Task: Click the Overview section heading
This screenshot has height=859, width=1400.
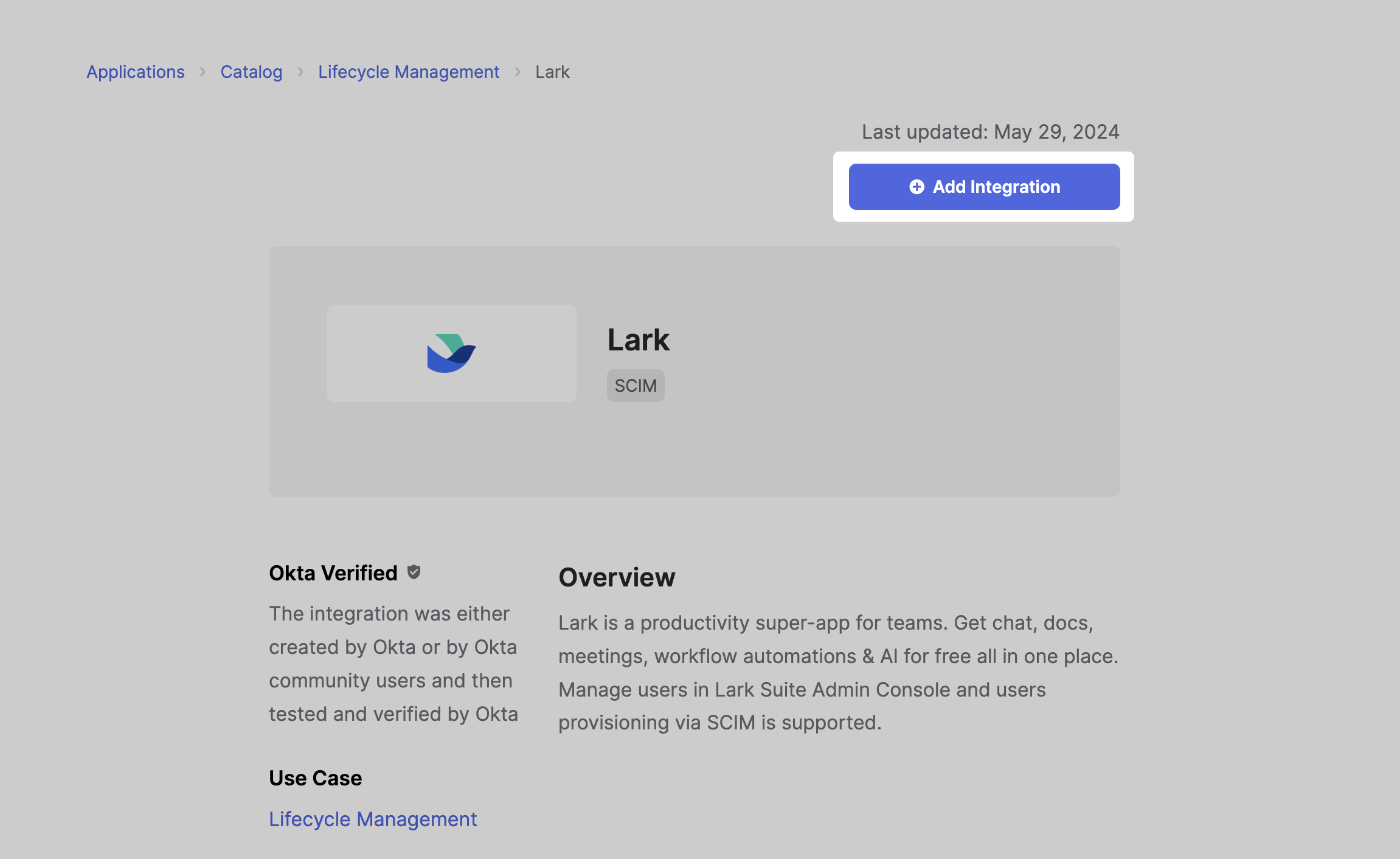Action: 617,577
